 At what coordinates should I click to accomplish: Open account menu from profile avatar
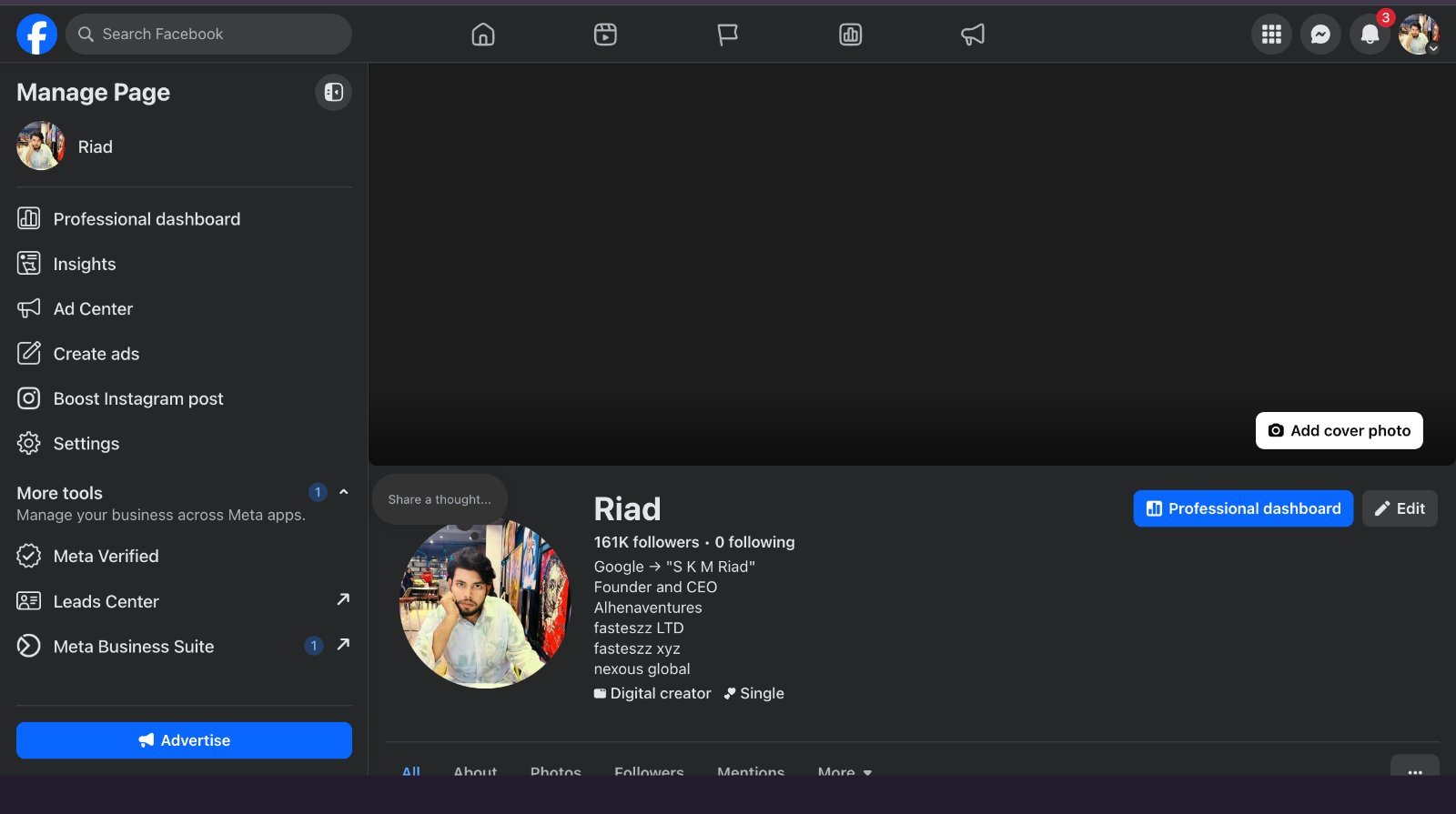coord(1419,35)
